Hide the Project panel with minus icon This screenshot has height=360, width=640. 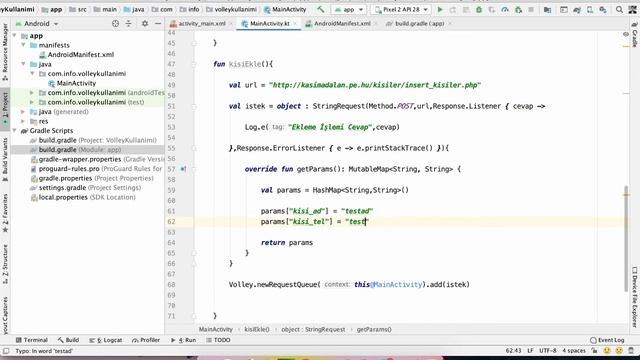pyautogui.click(x=158, y=24)
